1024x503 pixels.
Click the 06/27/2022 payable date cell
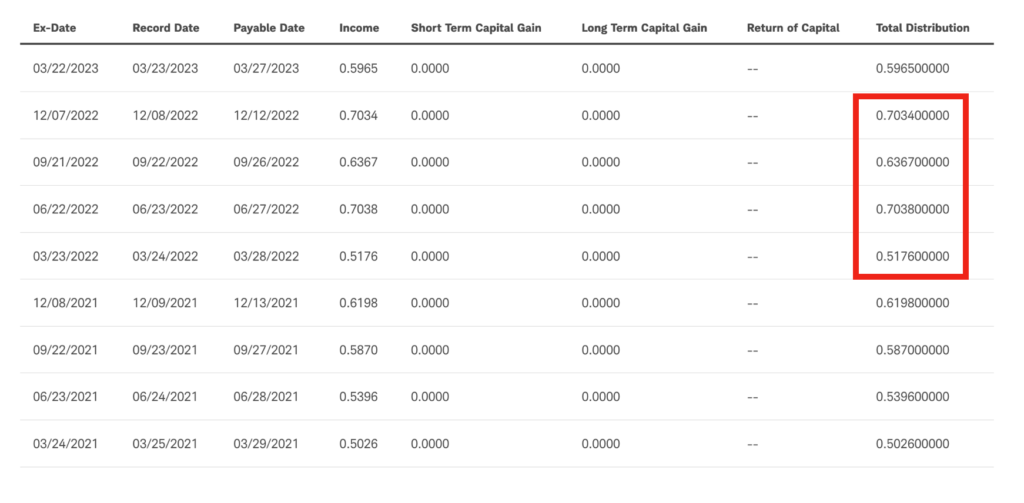(x=266, y=210)
